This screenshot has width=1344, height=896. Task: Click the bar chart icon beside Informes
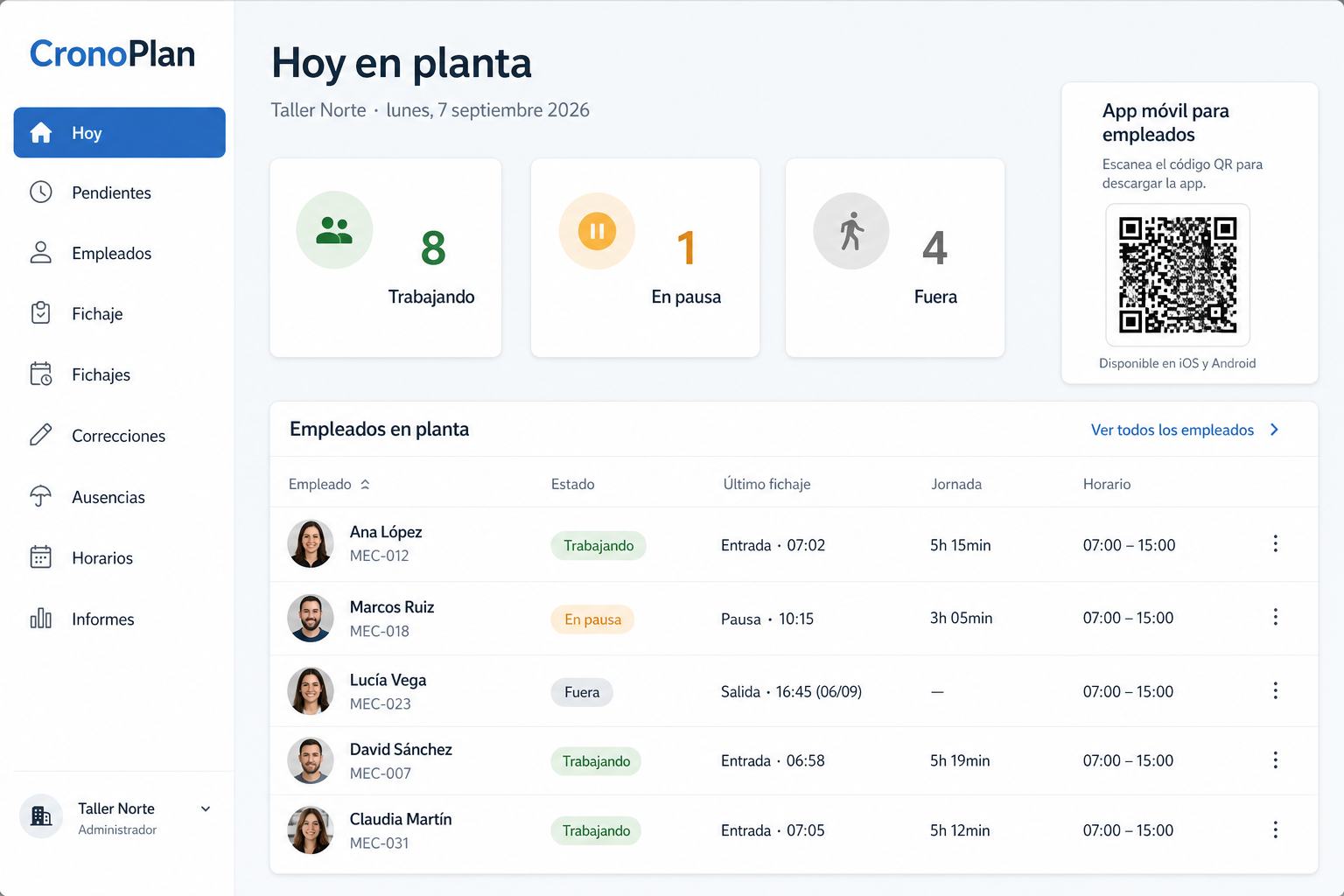tap(41, 619)
